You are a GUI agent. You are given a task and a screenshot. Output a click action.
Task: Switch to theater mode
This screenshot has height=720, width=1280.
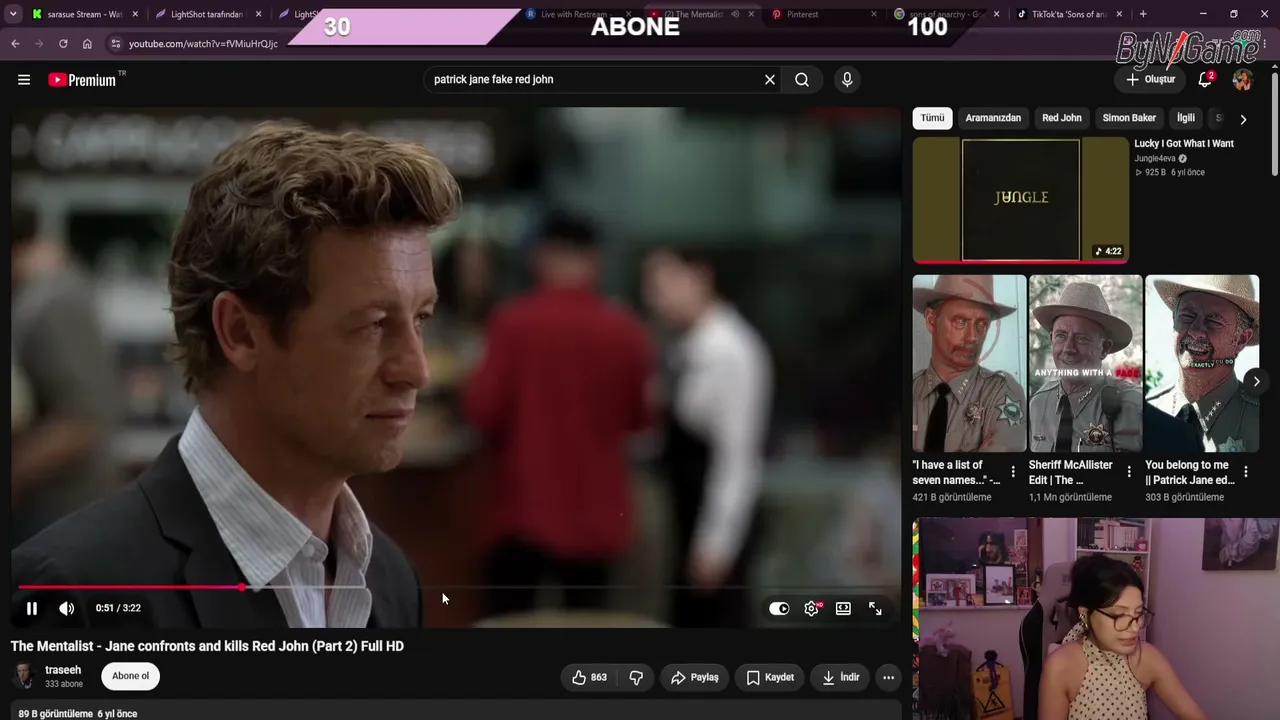pyautogui.click(x=844, y=608)
